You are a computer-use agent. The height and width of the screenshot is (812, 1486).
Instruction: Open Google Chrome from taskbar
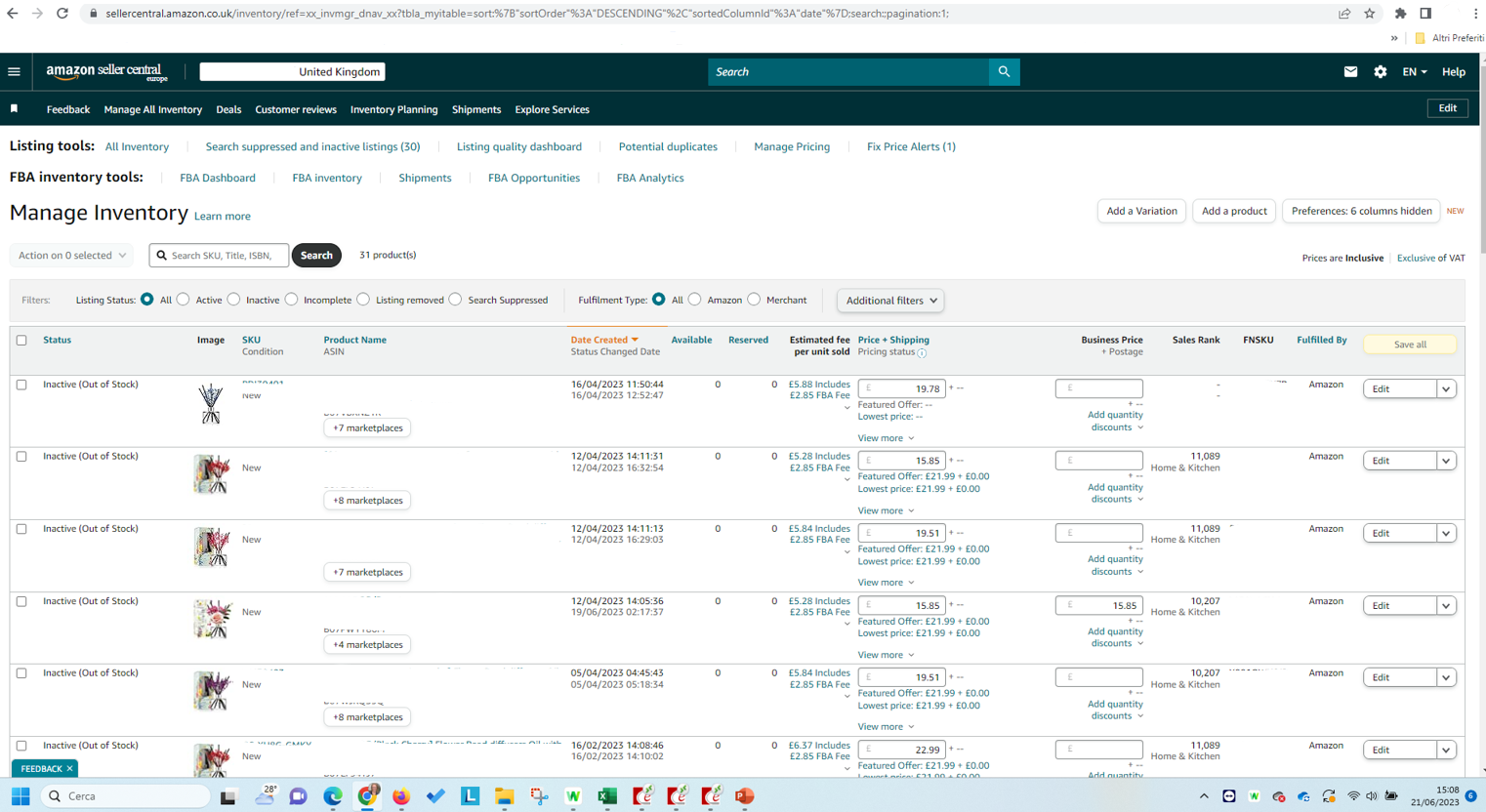368,796
